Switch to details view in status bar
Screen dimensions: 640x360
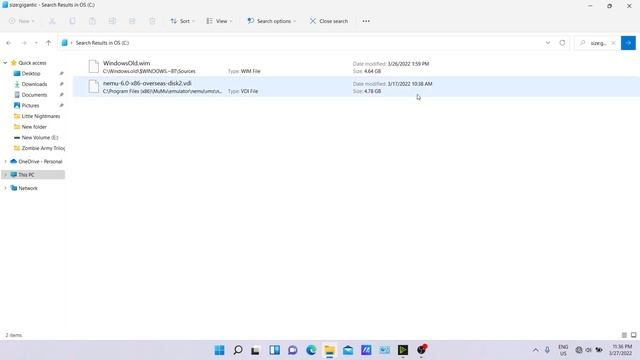(x=624, y=335)
